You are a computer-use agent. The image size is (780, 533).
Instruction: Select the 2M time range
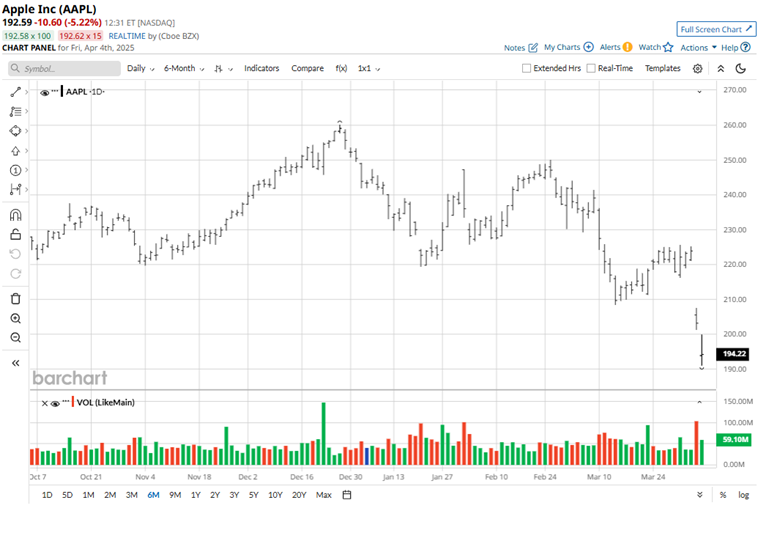[x=110, y=495]
